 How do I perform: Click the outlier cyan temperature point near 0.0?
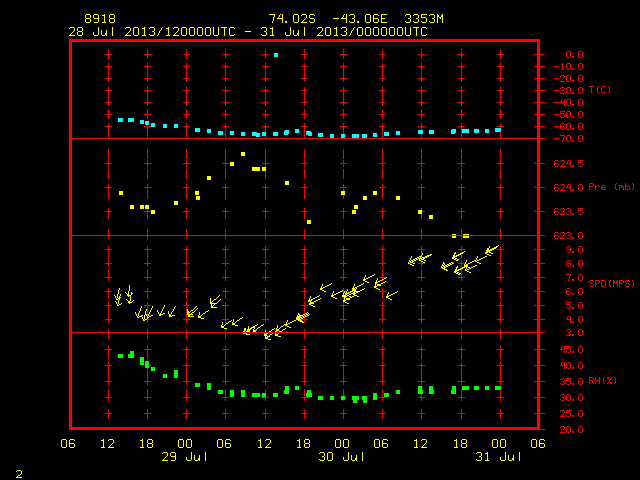coord(276,55)
